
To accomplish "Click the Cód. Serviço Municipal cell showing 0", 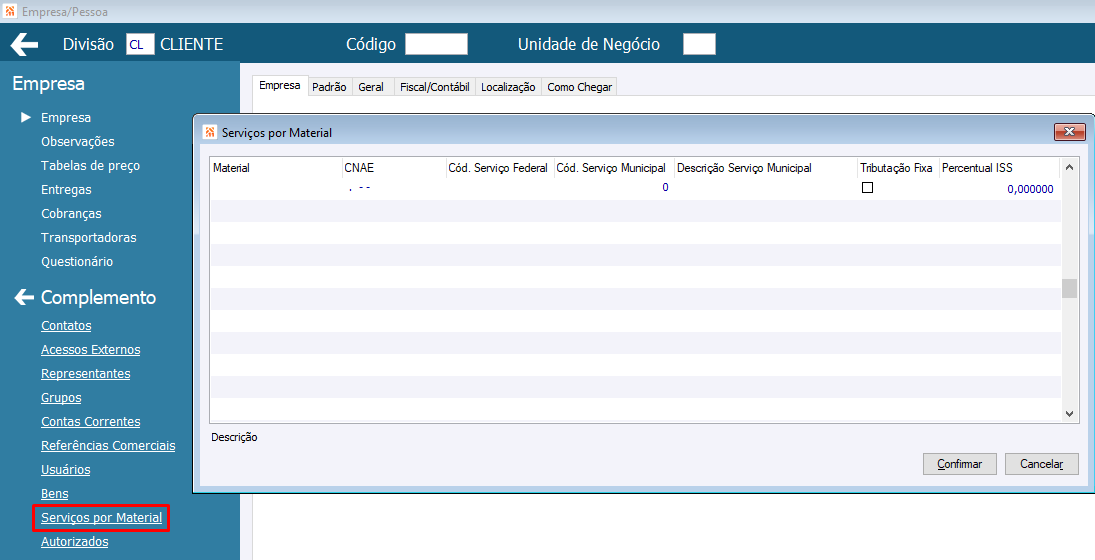I will (615, 189).
